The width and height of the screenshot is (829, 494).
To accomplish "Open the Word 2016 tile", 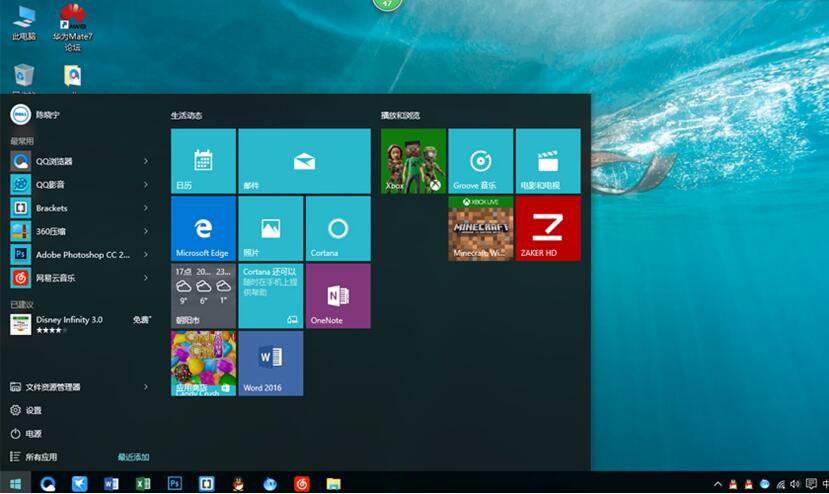I will (271, 363).
